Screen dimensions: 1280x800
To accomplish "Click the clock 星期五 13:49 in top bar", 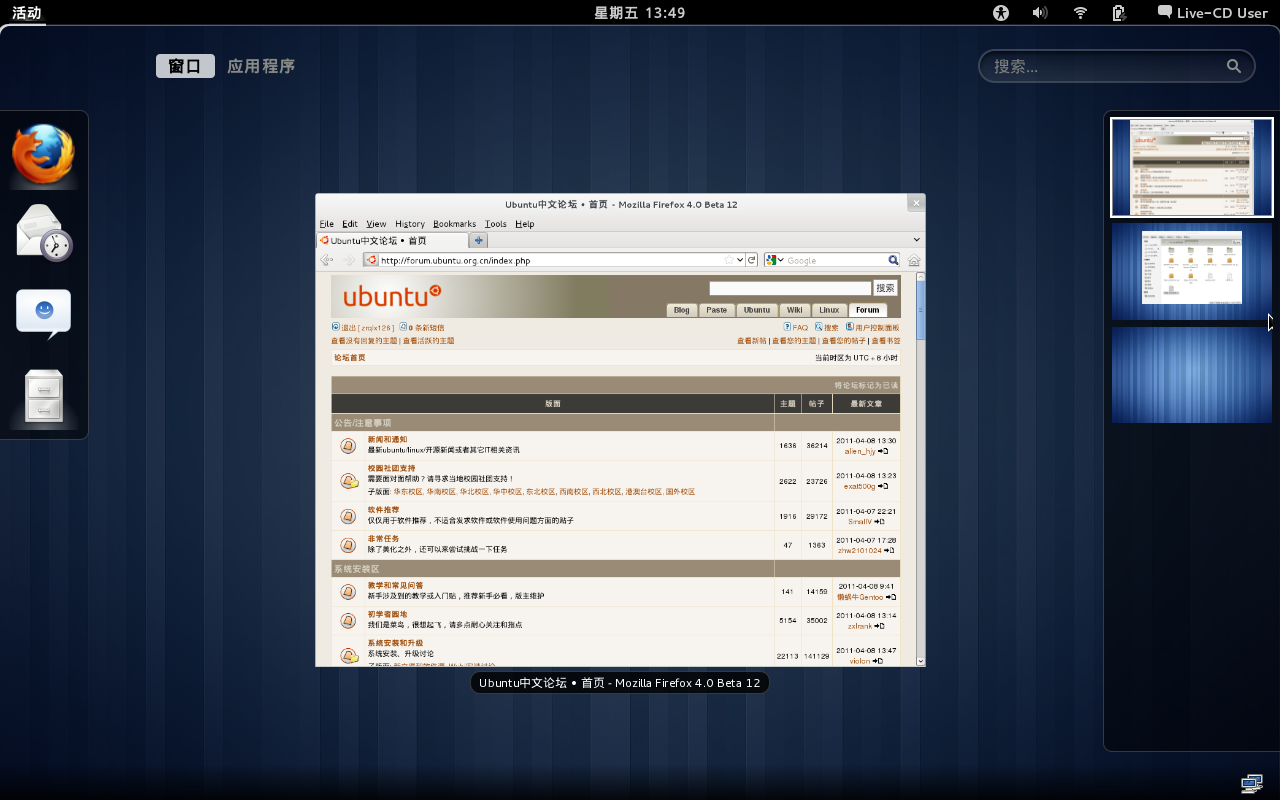I will click(x=640, y=13).
